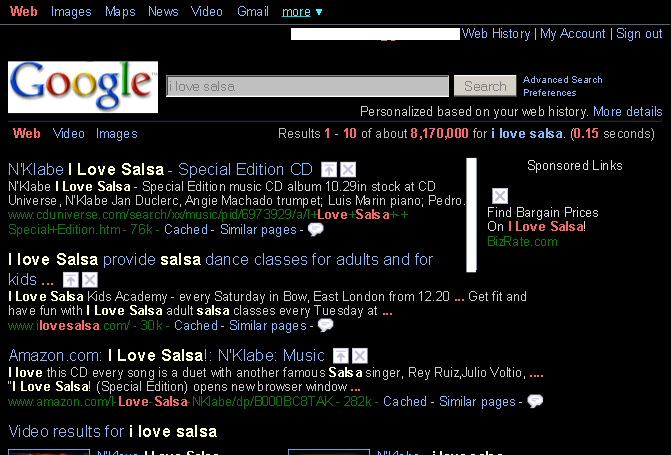Select the Web results tab below the logo

27,134
